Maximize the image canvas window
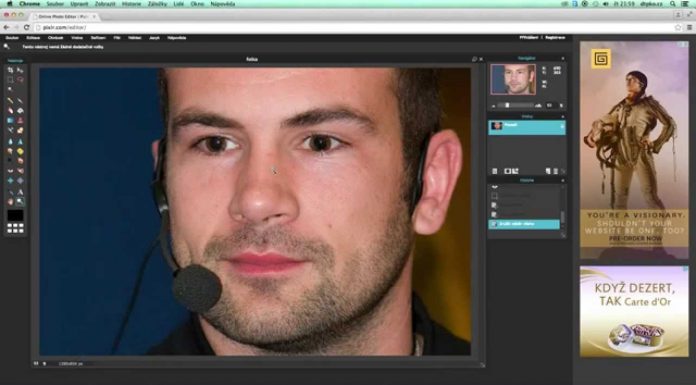Screen dimensions: 696x385 (x=474, y=59)
